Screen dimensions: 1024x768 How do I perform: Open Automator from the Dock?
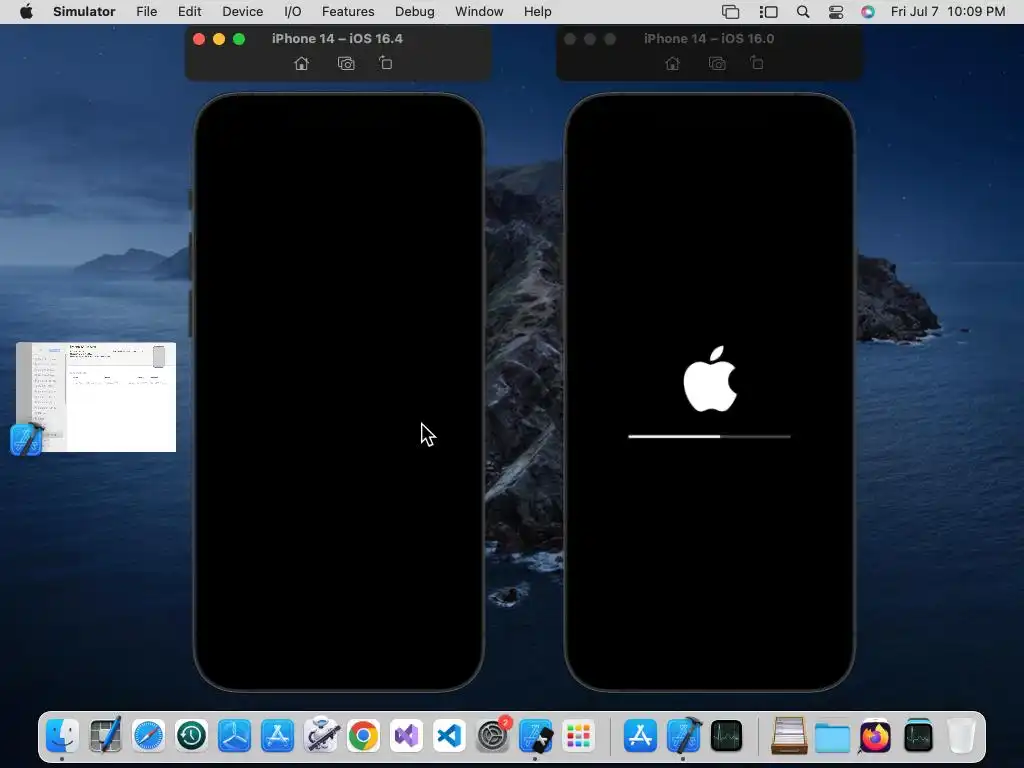tap(321, 736)
